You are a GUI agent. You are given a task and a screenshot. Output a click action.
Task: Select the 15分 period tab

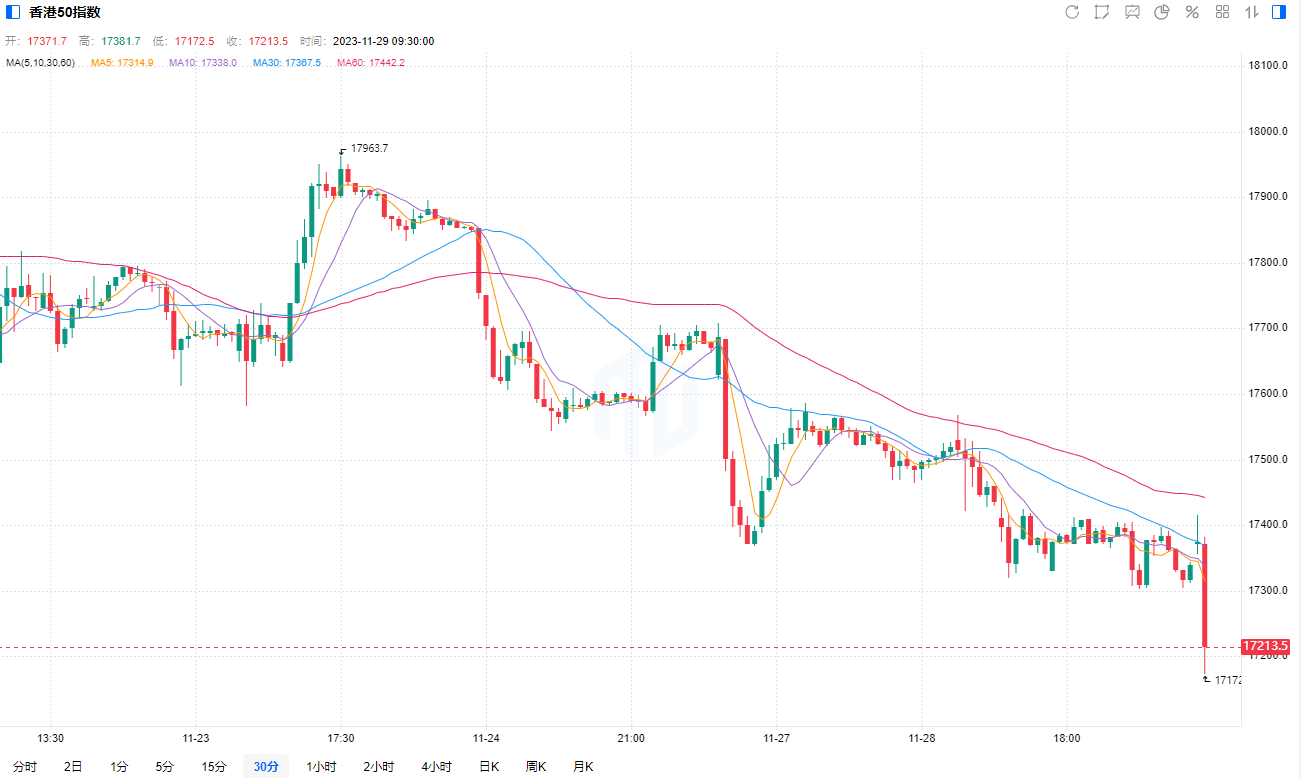pyautogui.click(x=214, y=767)
